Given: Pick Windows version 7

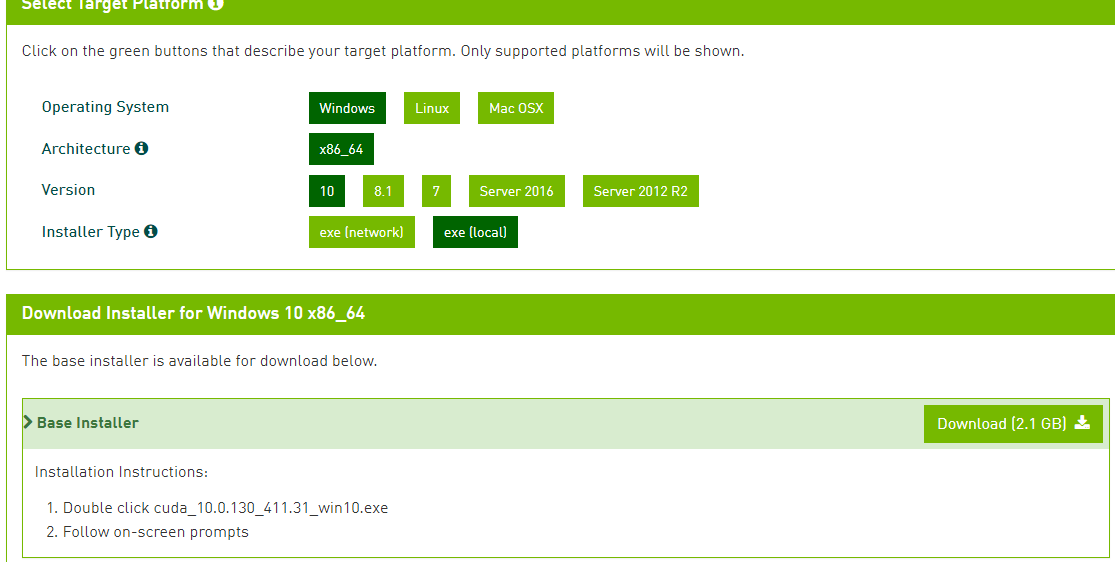Looking at the screenshot, I should tap(436, 191).
